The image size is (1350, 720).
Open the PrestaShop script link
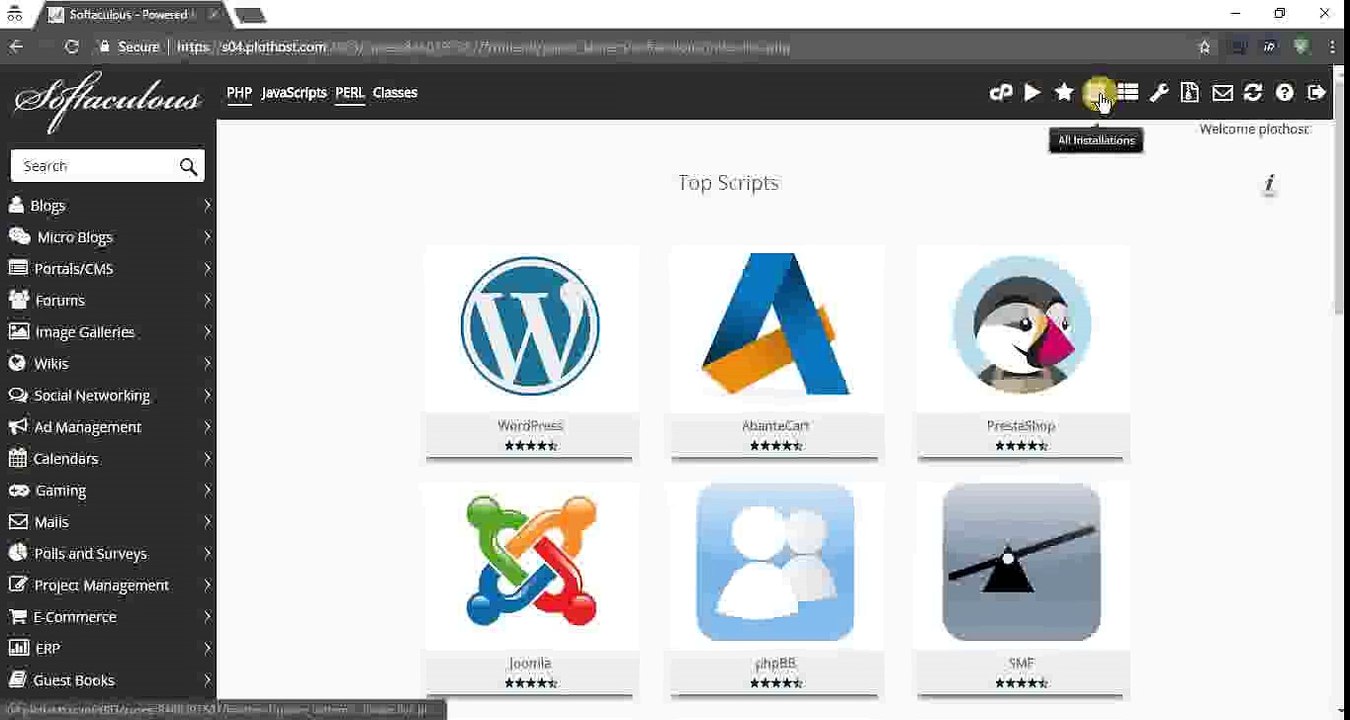point(1021,426)
